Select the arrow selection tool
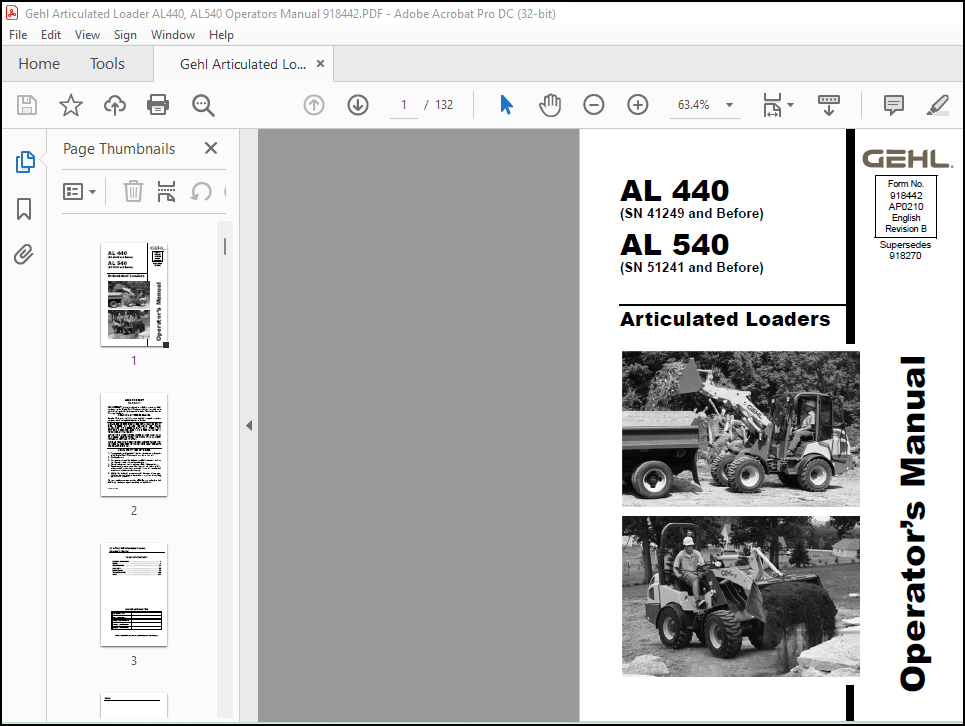965x726 pixels. click(506, 105)
